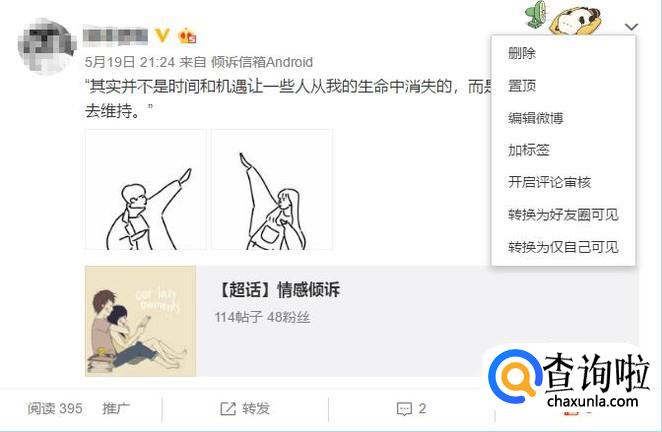Screen dimensions: 662x432
Task: Click the orange crown member badge icon
Action: pyautogui.click(x=187, y=36)
